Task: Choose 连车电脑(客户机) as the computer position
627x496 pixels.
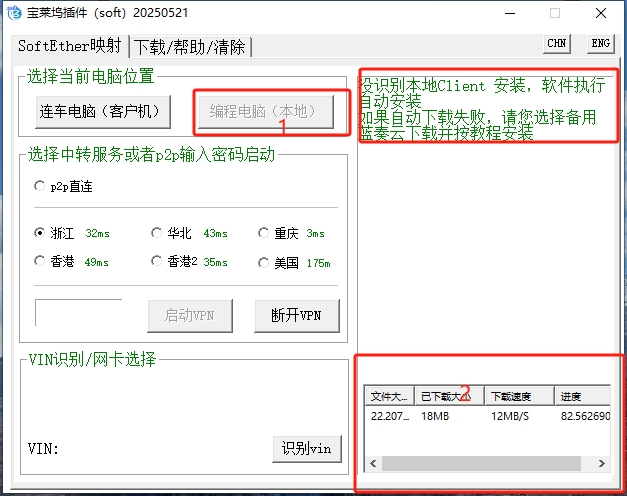Action: coord(99,111)
